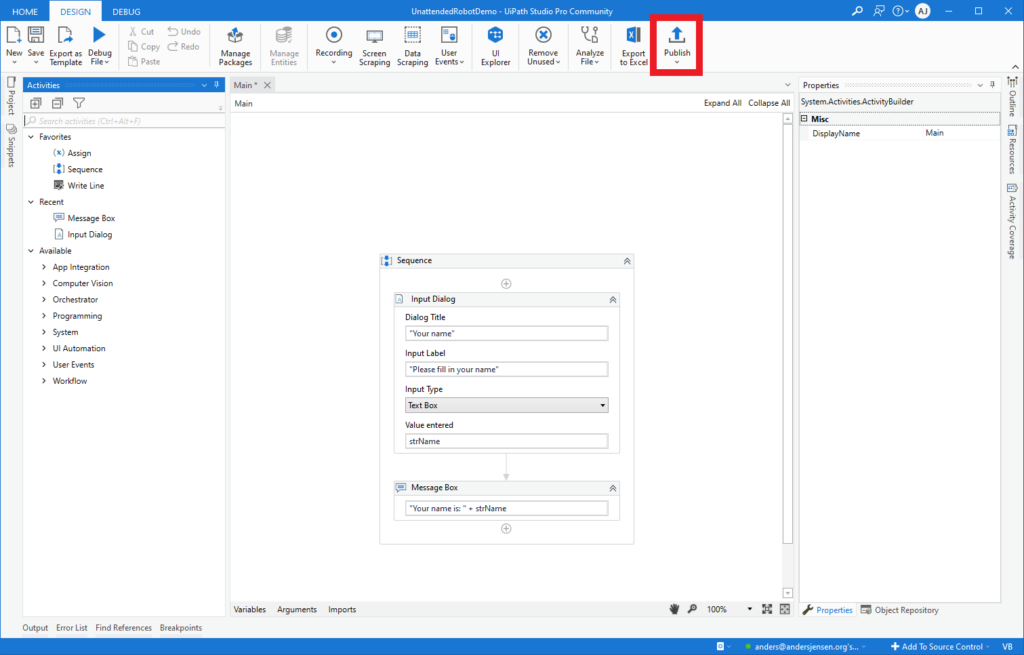Switch to the HOME tab
Image resolution: width=1024 pixels, height=655 pixels.
pos(25,12)
